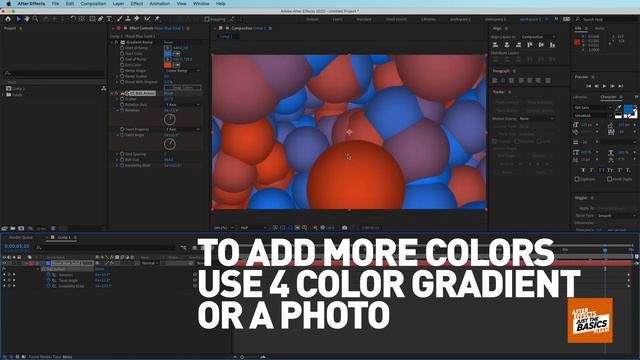Select the Brush tool
The height and width of the screenshot is (360, 640).
[x=120, y=19]
